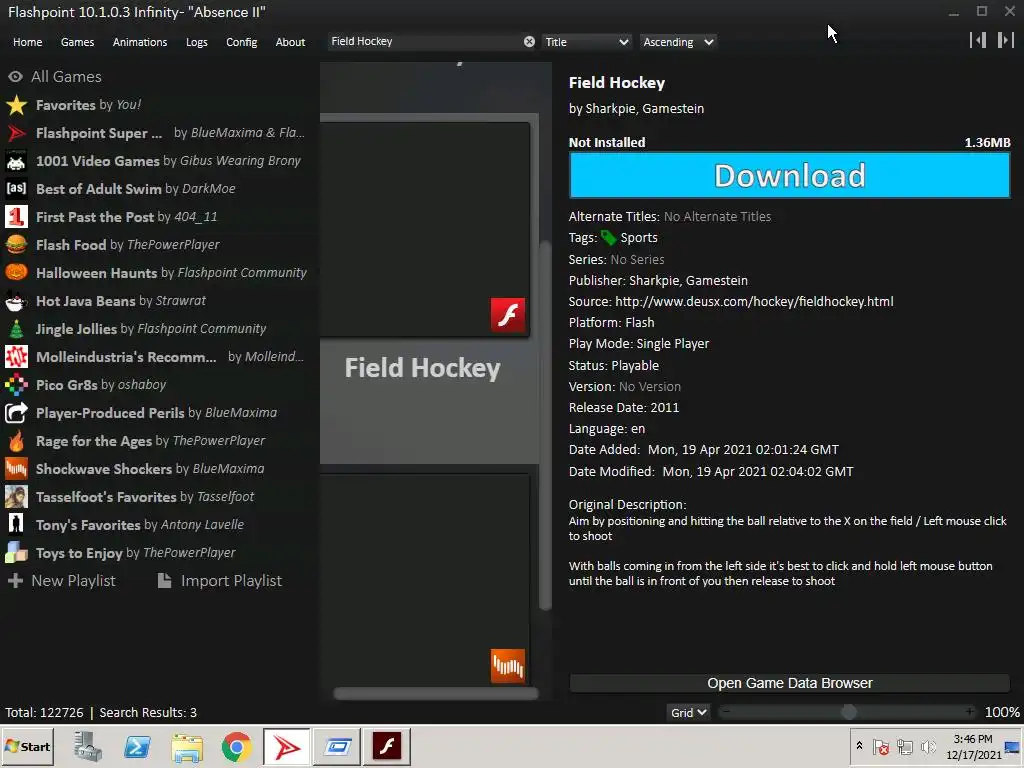The height and width of the screenshot is (768, 1024).
Task: Click the Field Hockey search input field
Action: [x=426, y=42]
